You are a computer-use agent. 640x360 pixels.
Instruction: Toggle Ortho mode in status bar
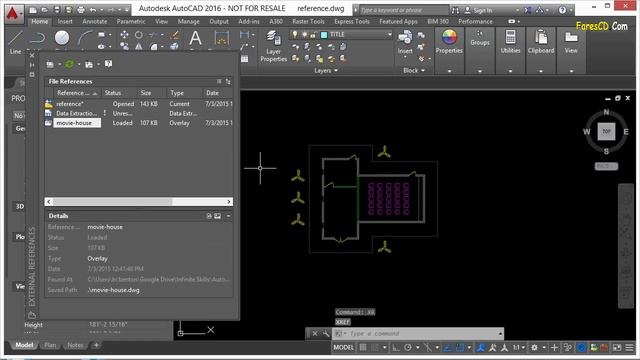(396, 347)
